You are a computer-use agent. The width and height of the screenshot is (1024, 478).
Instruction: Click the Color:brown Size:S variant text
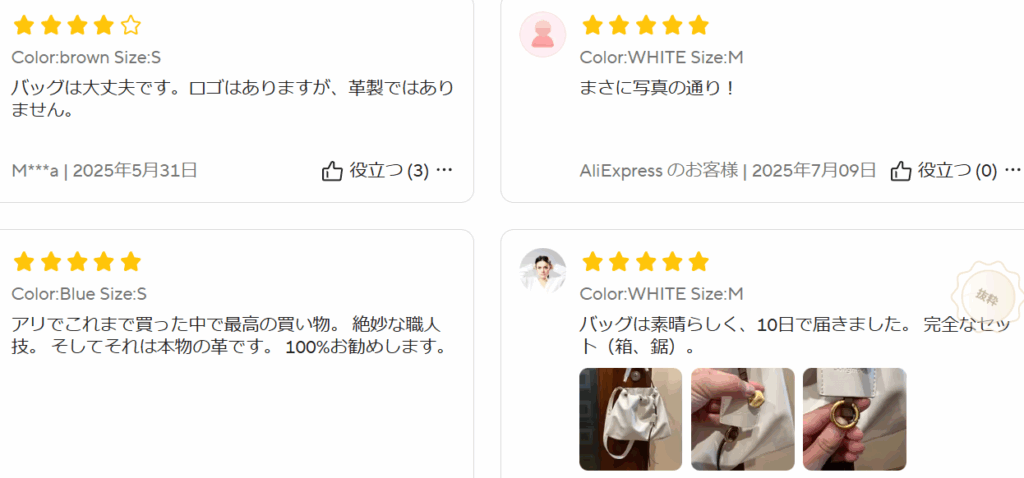click(86, 58)
